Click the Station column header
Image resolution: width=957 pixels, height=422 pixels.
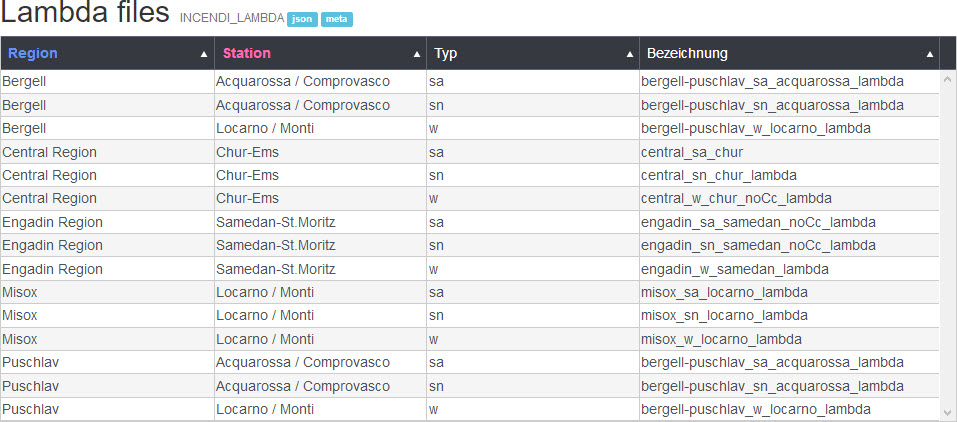pyautogui.click(x=320, y=53)
